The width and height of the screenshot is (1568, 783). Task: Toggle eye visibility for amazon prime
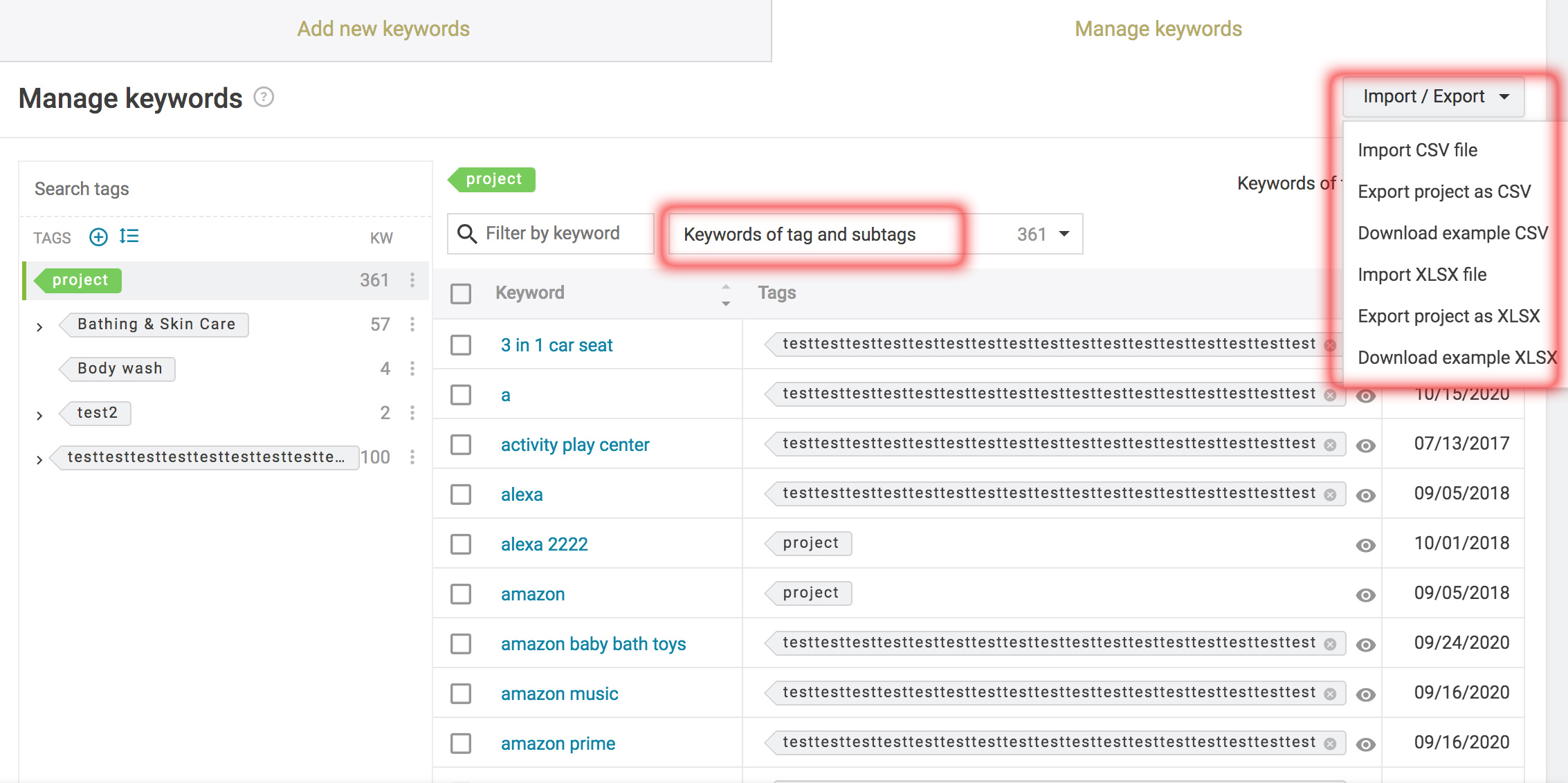[x=1365, y=745]
